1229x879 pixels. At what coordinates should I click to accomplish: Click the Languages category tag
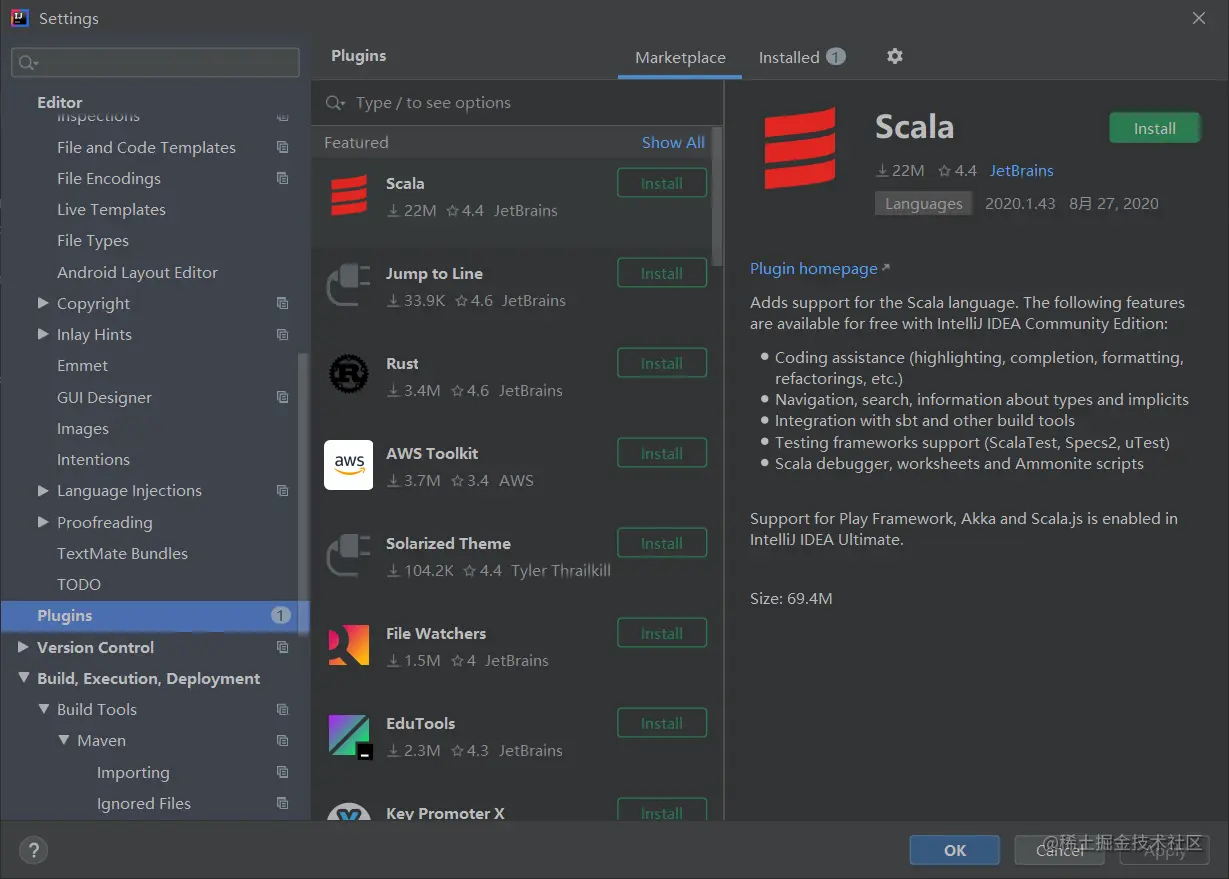point(923,203)
